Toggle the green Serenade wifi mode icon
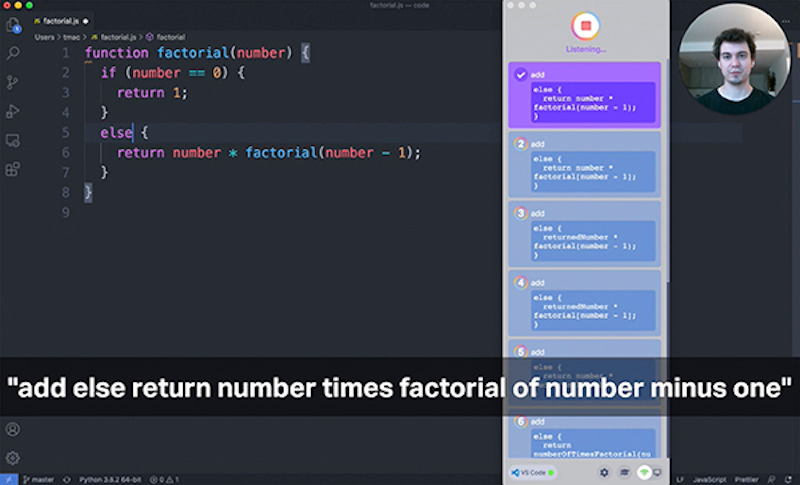Image resolution: width=800 pixels, height=485 pixels. [x=645, y=472]
